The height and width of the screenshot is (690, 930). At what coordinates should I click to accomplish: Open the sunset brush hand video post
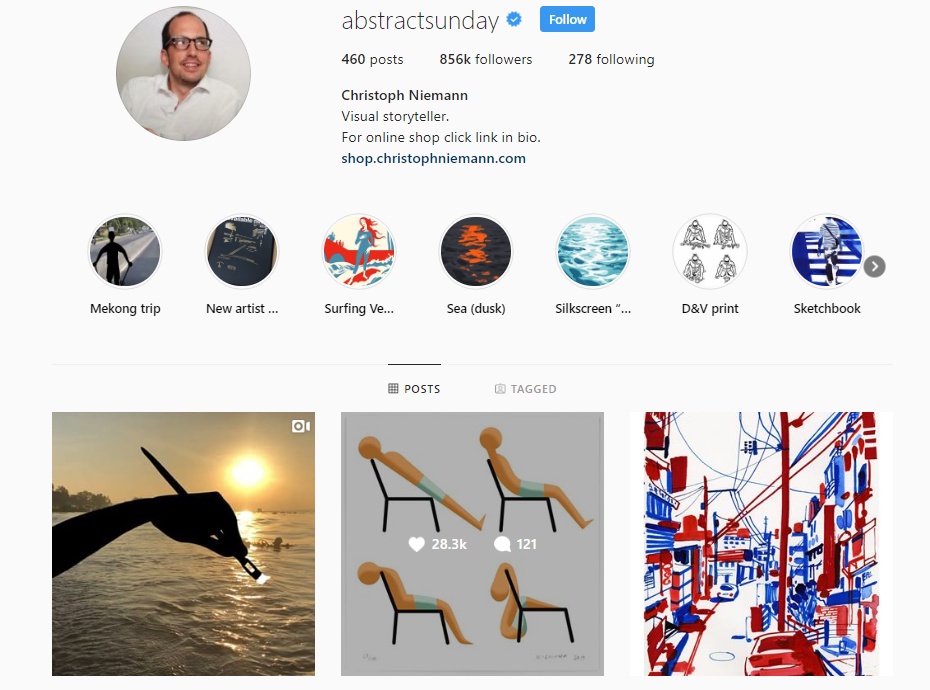(183, 544)
